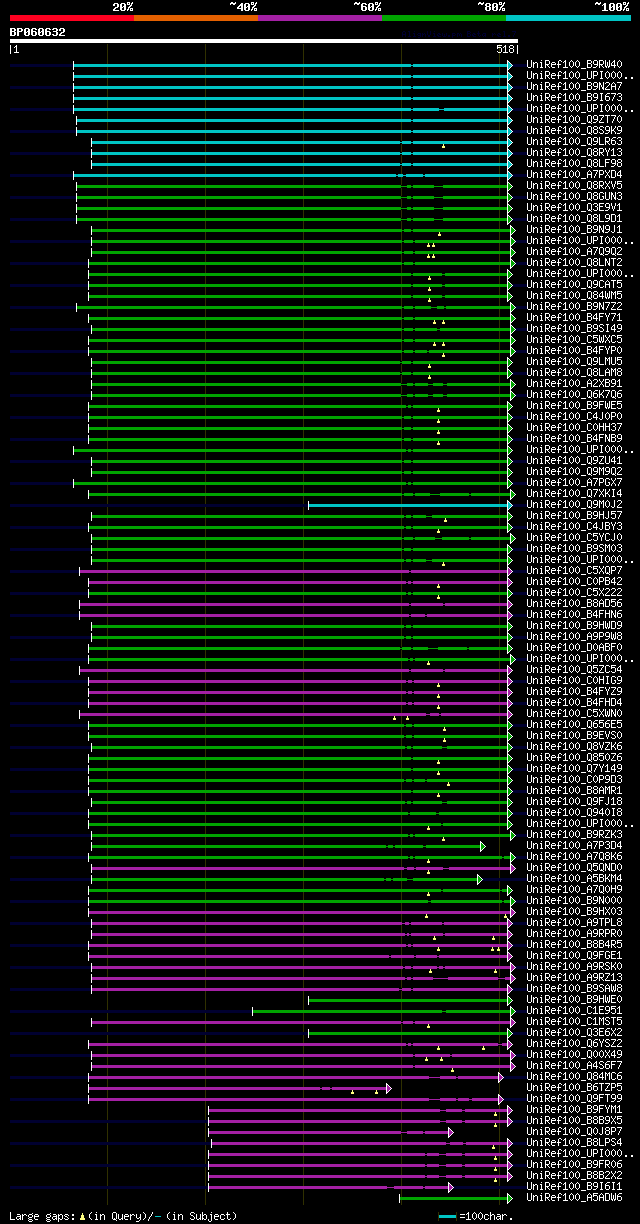Select the UniRef100_B4FY71 label
Screen dimensions: 640x1224
(574, 318)
